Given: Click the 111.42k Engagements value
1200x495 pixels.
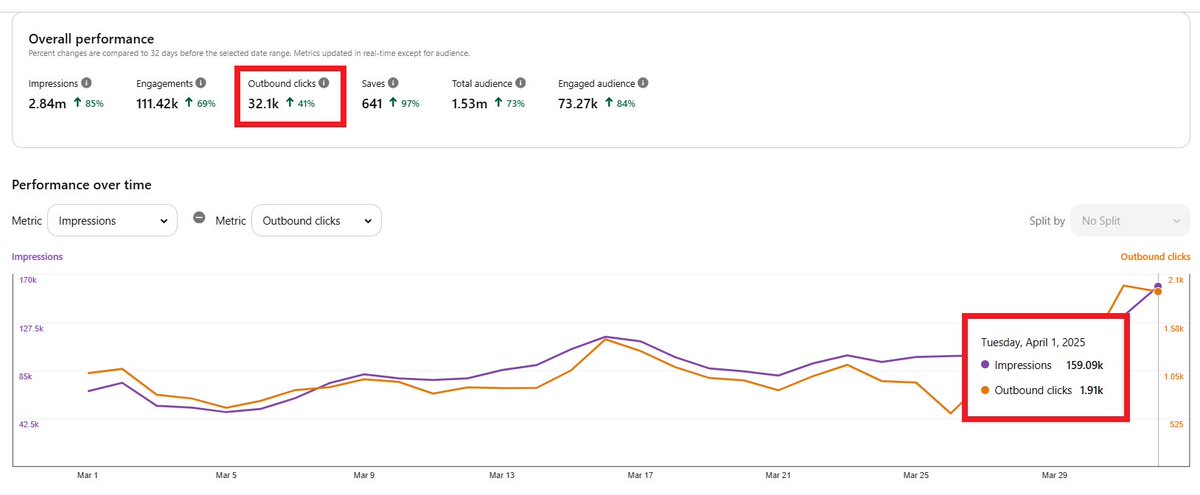Looking at the screenshot, I should click(x=158, y=103).
